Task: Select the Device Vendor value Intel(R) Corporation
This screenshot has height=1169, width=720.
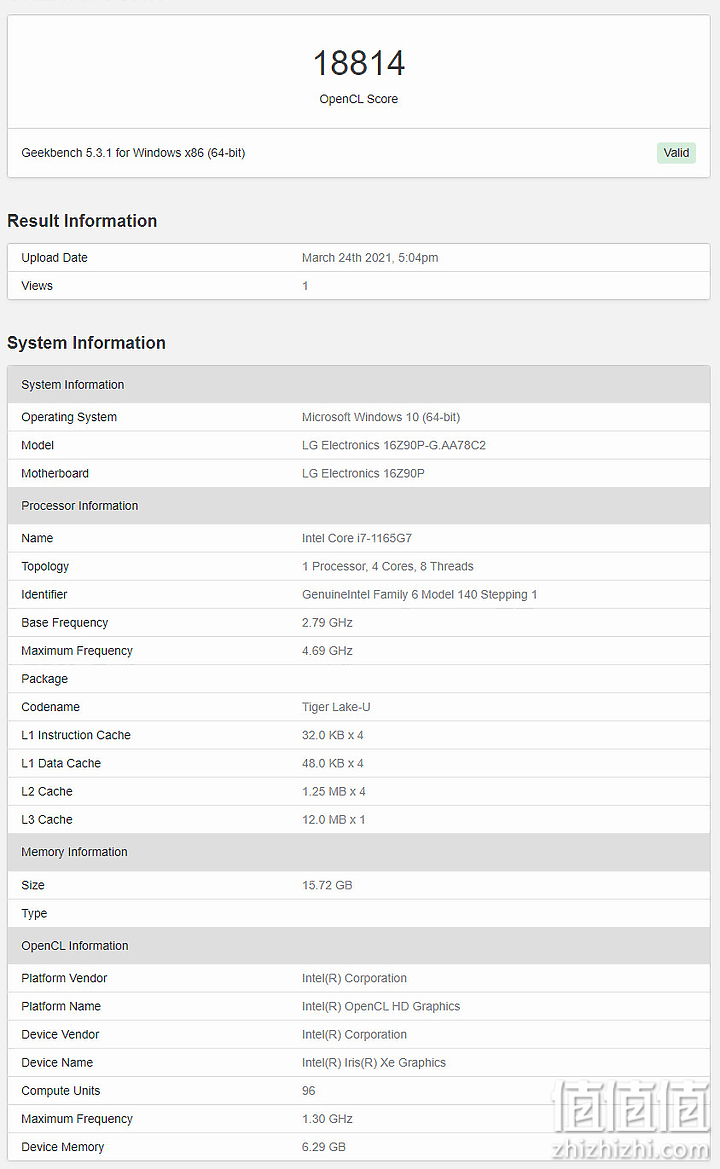Action: 354,1036
